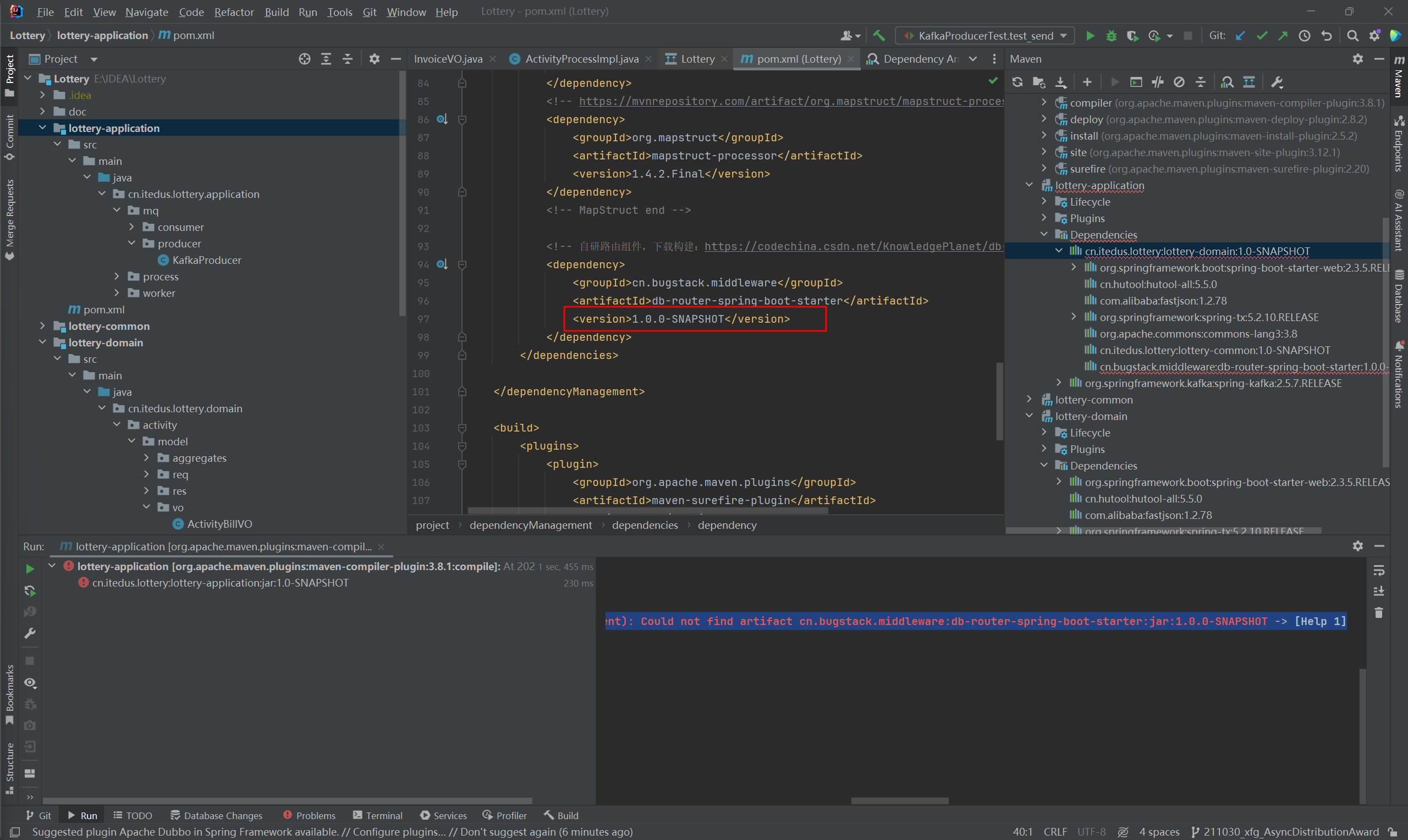Screen dimensions: 1408x840
Task: Add Maven project with plus icon
Action: [1087, 82]
